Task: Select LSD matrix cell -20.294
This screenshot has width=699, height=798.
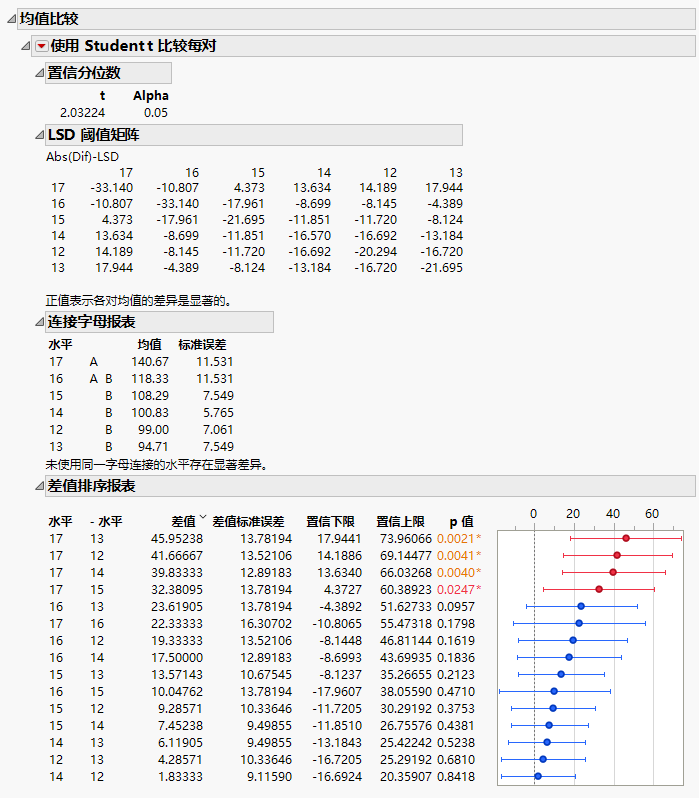Action: [x=376, y=251]
